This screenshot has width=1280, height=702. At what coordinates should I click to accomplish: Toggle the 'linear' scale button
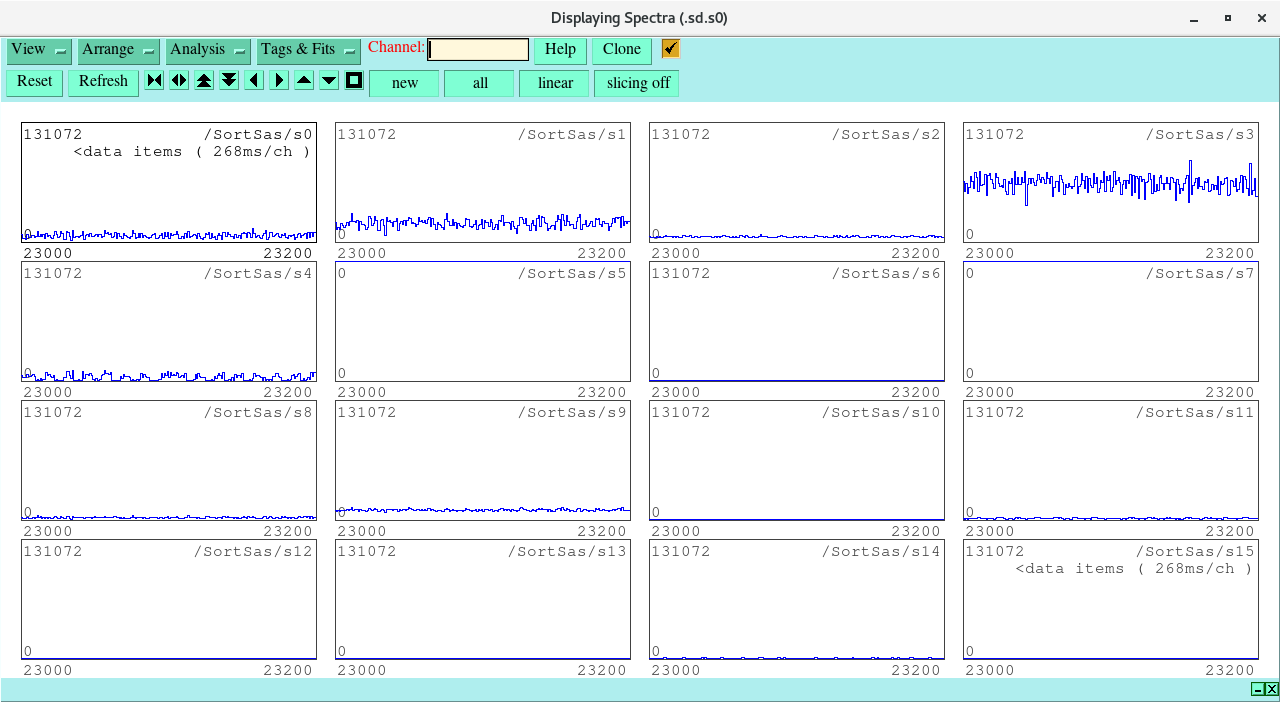(x=554, y=83)
